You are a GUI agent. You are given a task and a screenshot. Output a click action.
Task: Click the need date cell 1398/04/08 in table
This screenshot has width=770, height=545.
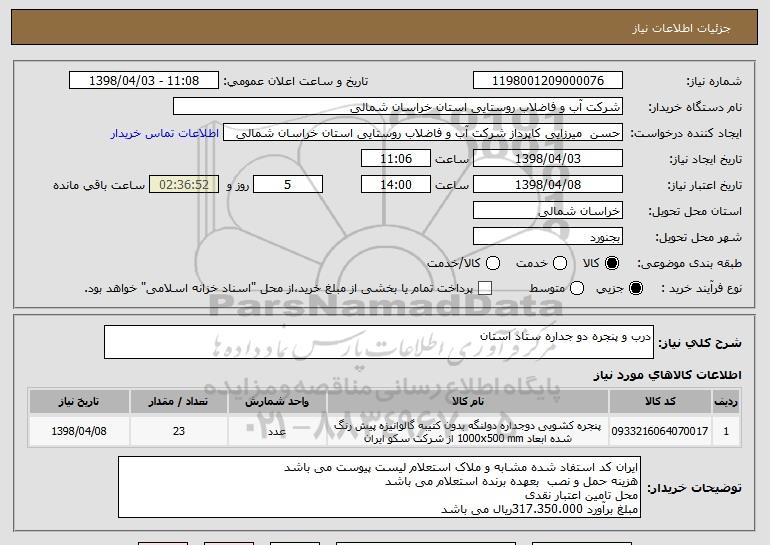point(79,431)
